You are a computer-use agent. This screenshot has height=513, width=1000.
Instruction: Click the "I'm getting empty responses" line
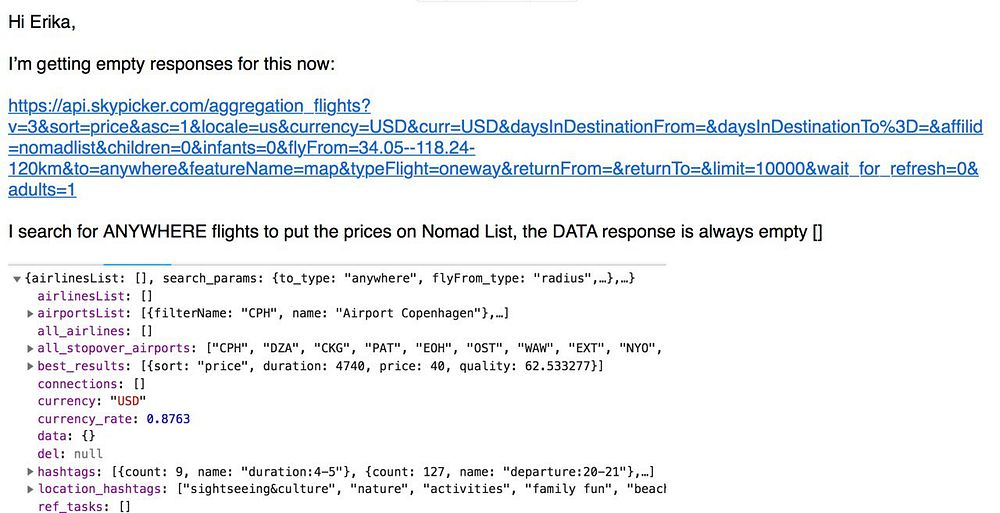[x=172, y=64]
